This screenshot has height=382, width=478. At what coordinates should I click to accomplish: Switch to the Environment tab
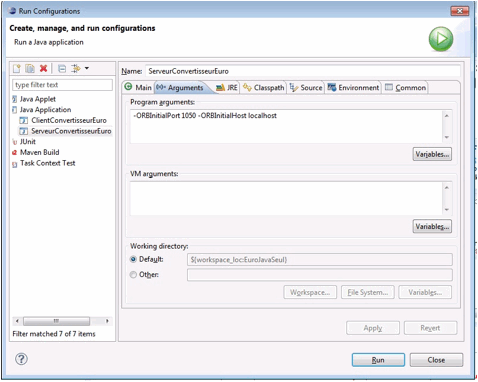pyautogui.click(x=353, y=88)
